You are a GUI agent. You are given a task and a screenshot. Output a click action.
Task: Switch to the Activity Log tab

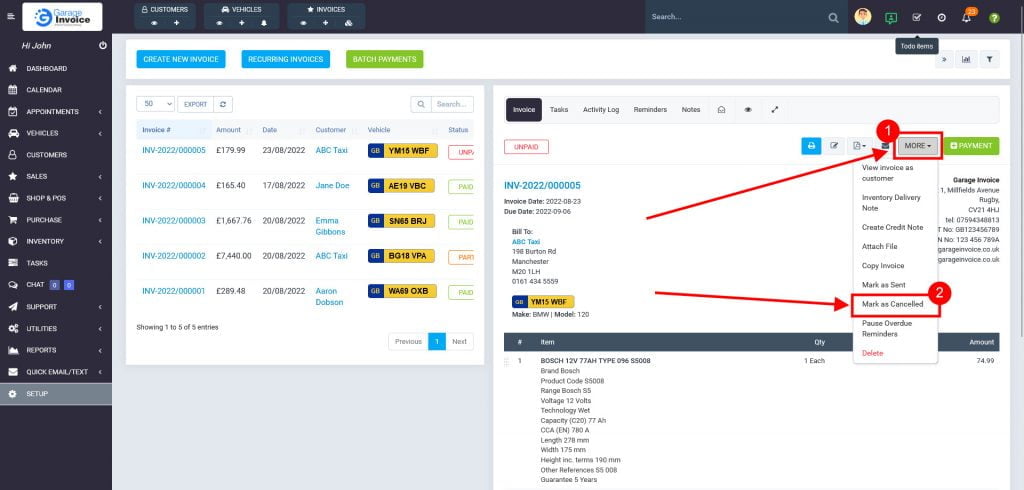(x=601, y=110)
